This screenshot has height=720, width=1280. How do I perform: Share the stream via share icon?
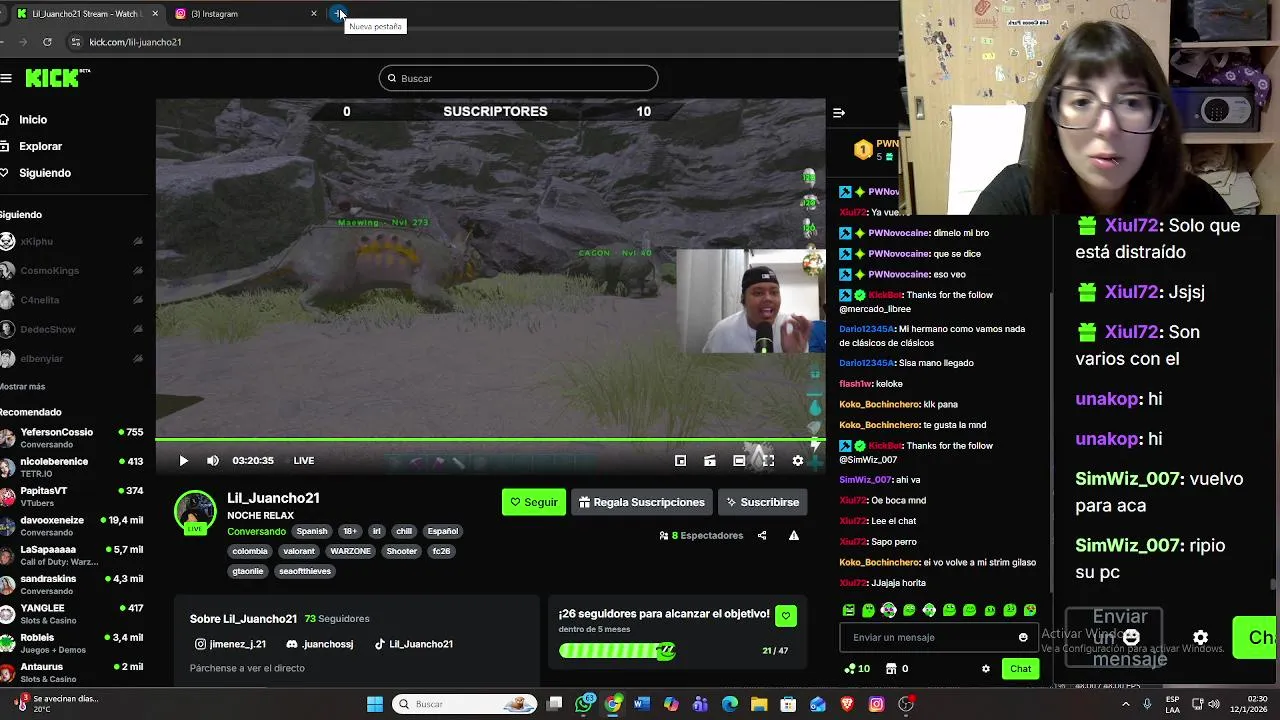[762, 536]
